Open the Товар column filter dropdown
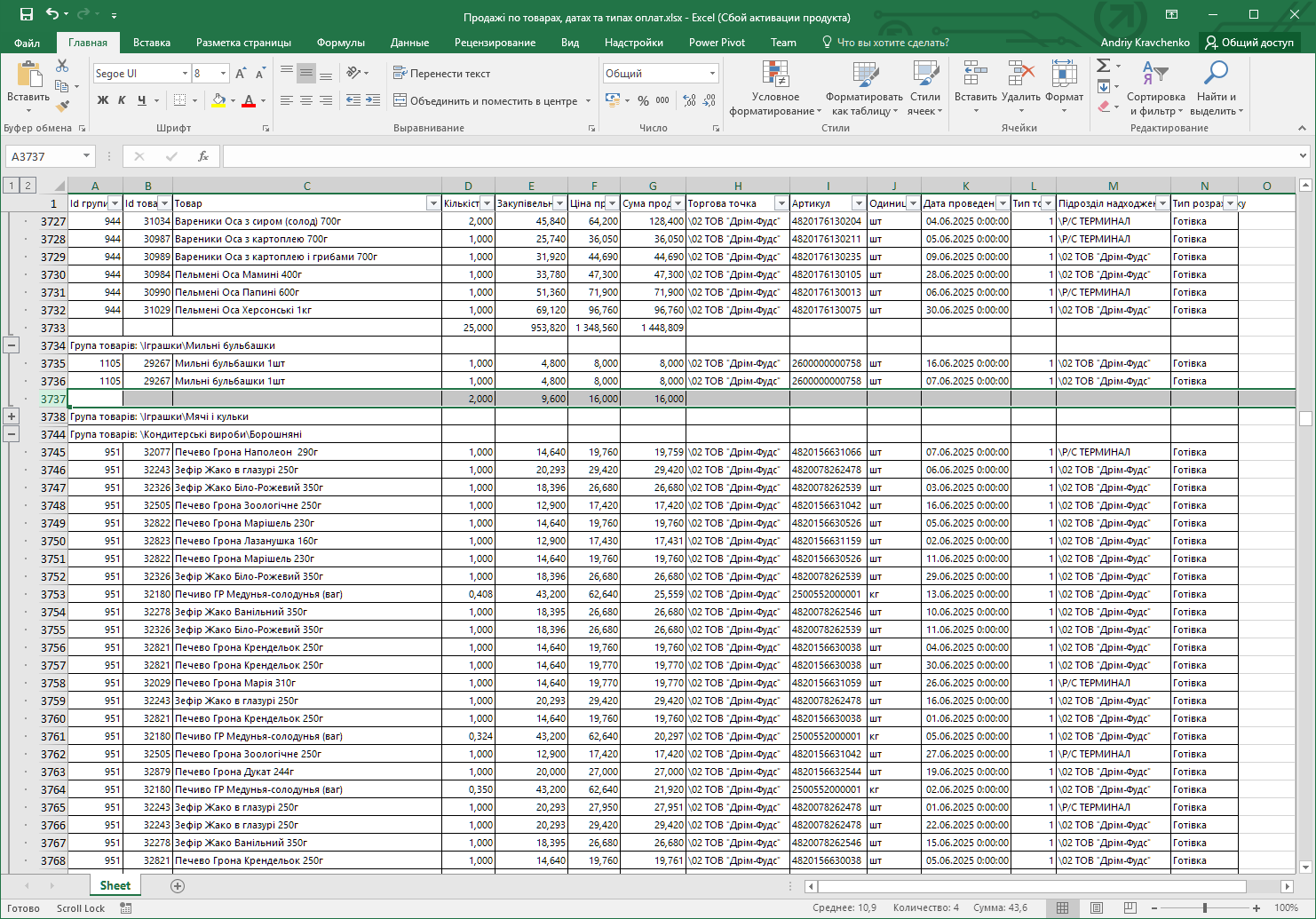Screen dimensions: 1316x919 point(432,203)
